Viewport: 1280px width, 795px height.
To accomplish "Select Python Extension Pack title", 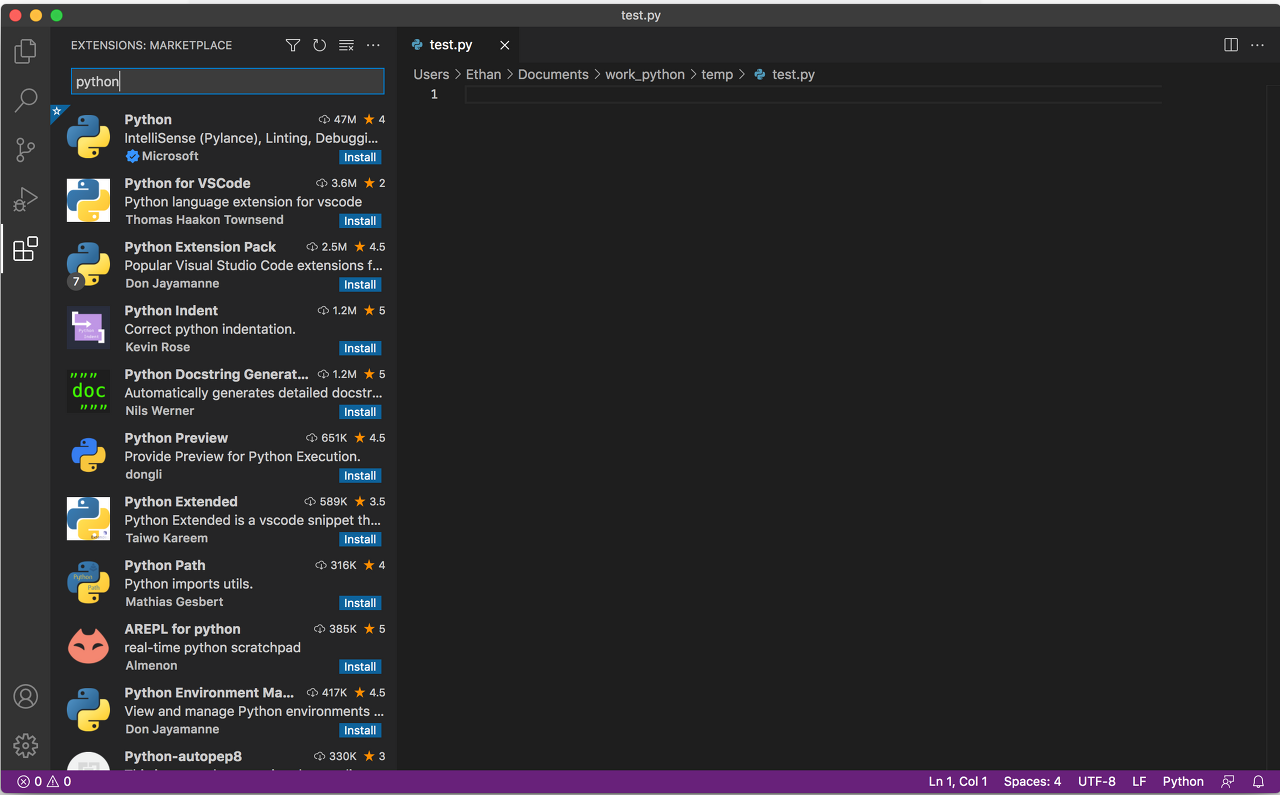I will 200,247.
